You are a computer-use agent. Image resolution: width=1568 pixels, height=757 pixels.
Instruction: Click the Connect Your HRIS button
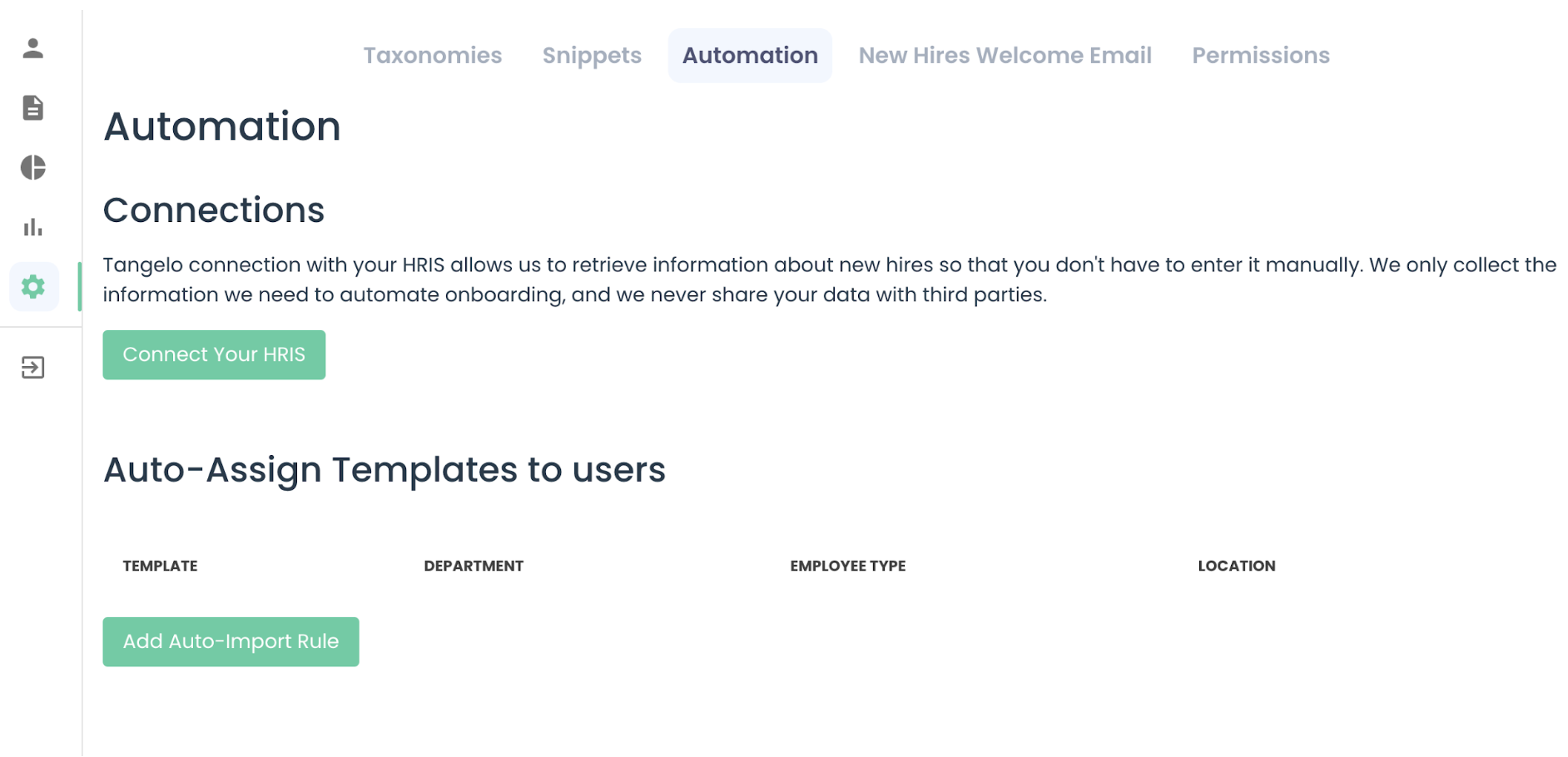click(x=214, y=355)
